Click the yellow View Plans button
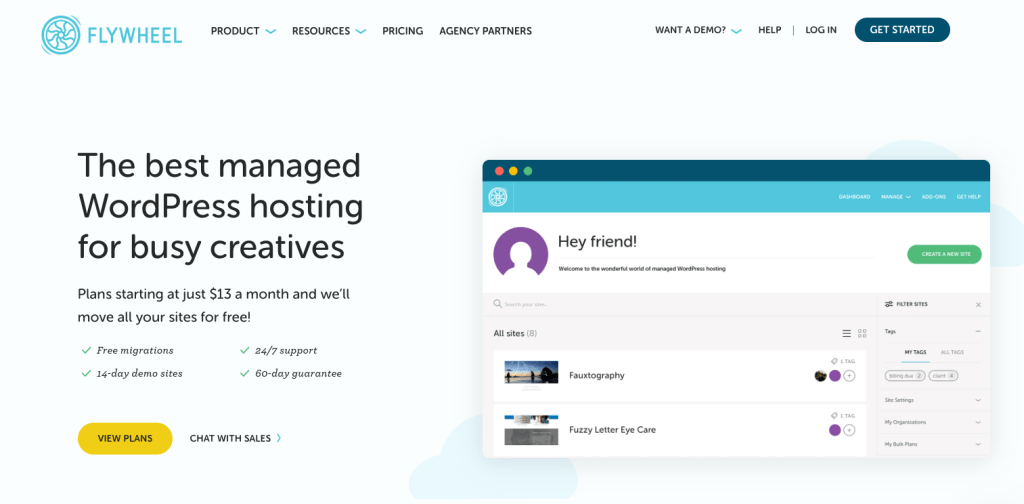The height and width of the screenshot is (504, 1024). tap(125, 438)
